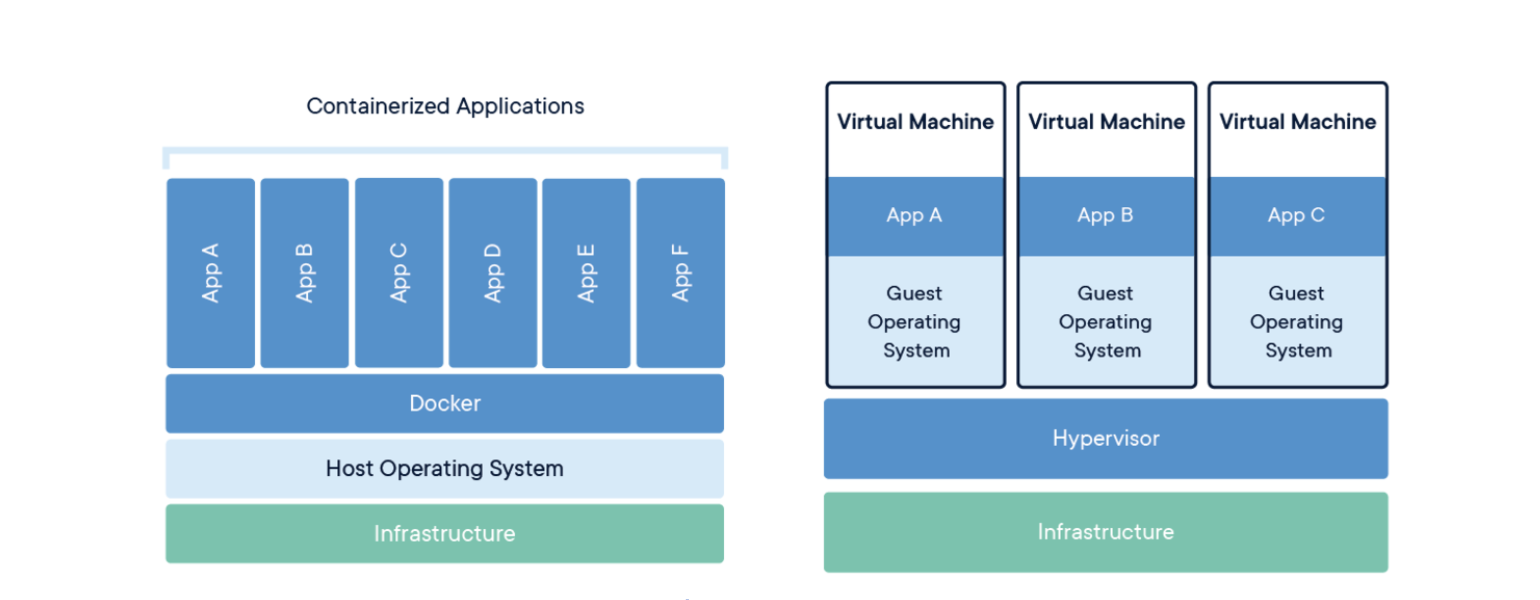Viewport: 1540px width, 600px height.
Task: Click the Infrastructure layer beneath Hypervisor
Action: pos(1106,532)
